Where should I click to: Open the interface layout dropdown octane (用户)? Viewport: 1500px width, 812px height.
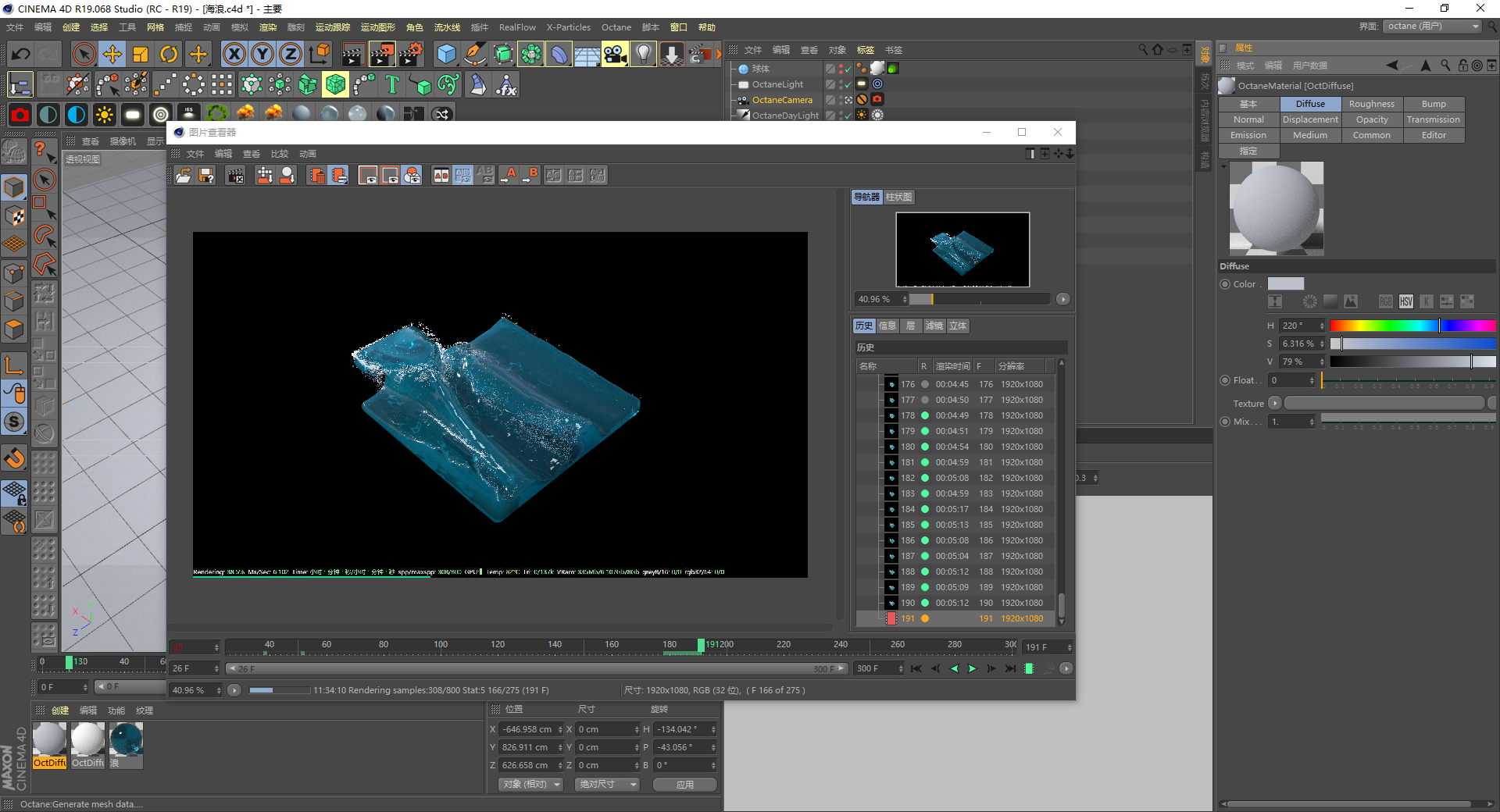pos(1433,26)
